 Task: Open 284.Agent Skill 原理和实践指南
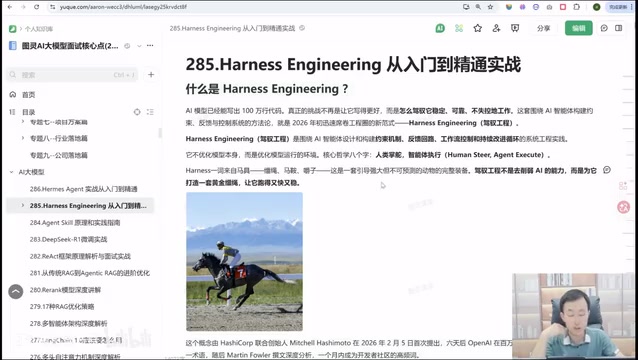point(75,223)
